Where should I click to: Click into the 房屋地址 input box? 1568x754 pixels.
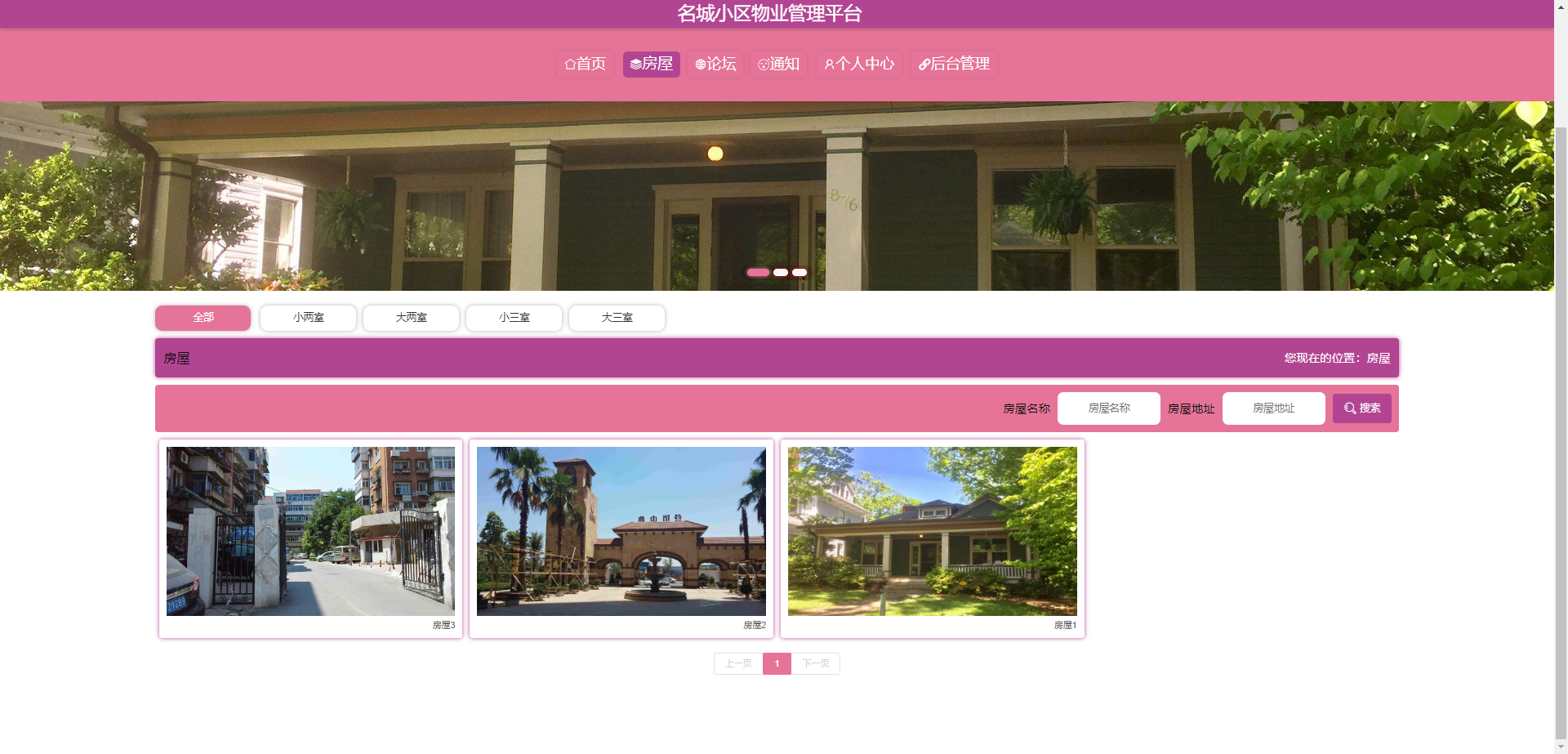1273,408
